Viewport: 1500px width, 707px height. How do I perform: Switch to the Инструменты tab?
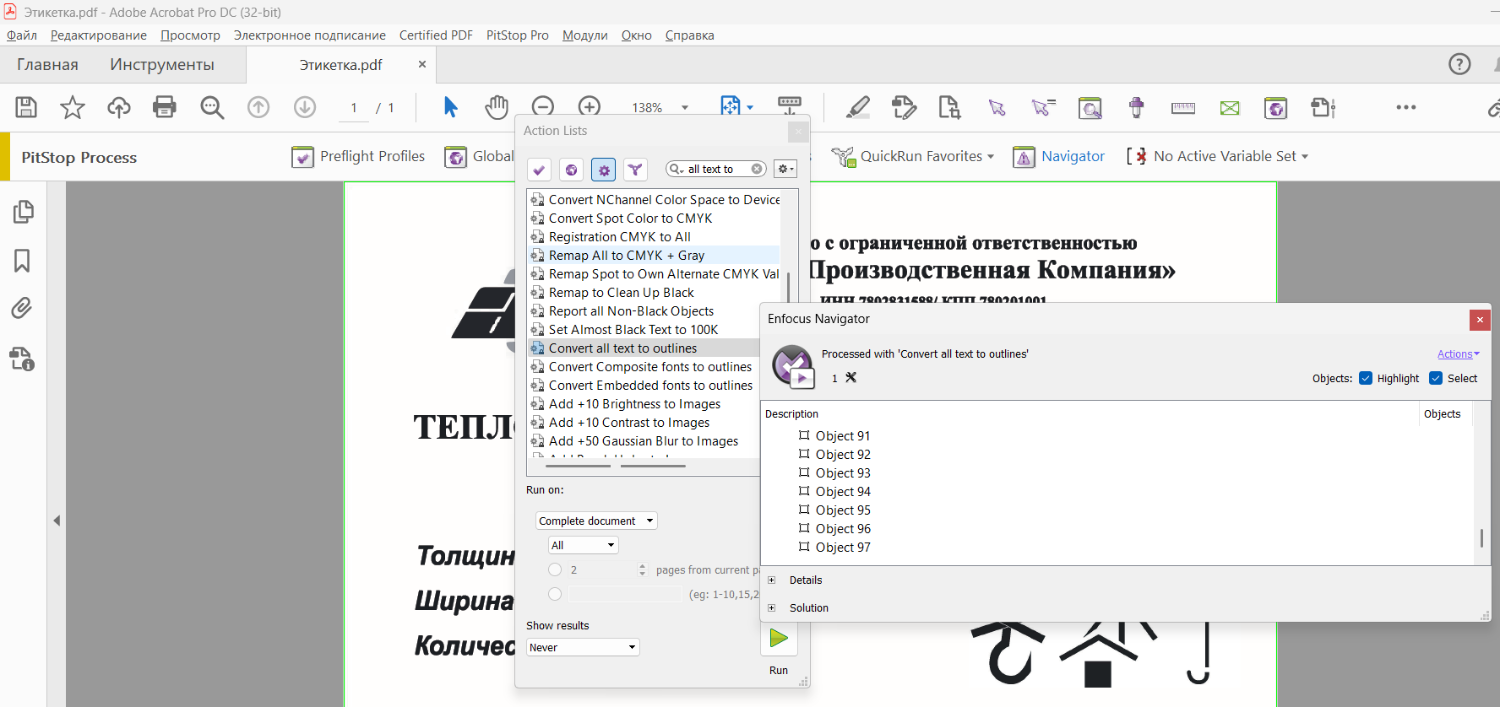point(162,65)
